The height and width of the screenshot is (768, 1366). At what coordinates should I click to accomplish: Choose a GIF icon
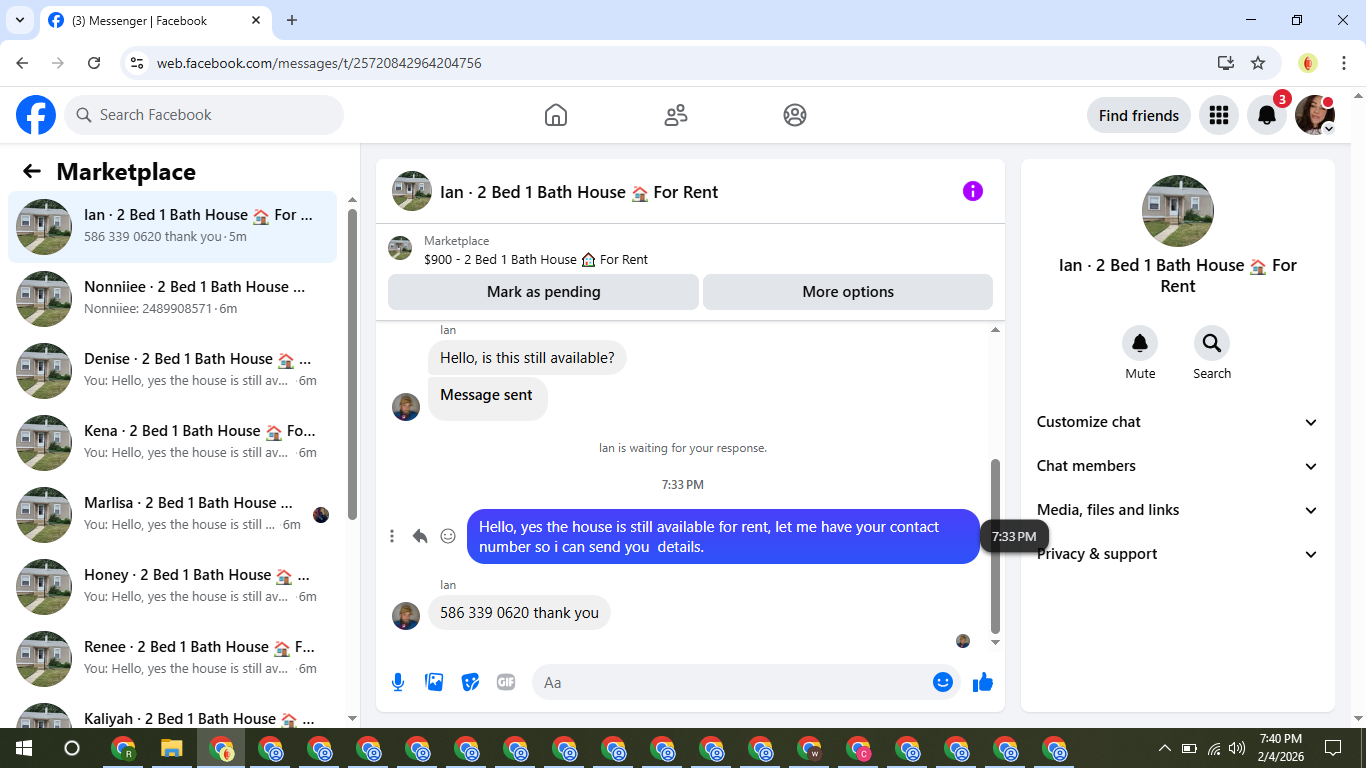(506, 682)
